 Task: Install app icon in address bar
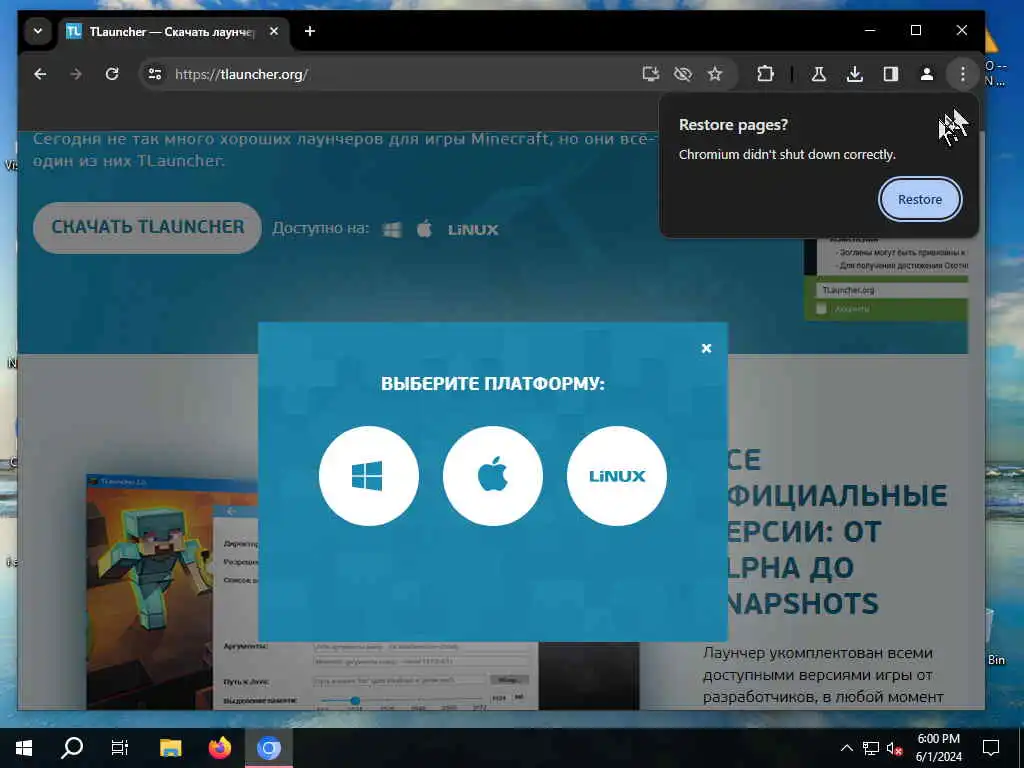[650, 74]
